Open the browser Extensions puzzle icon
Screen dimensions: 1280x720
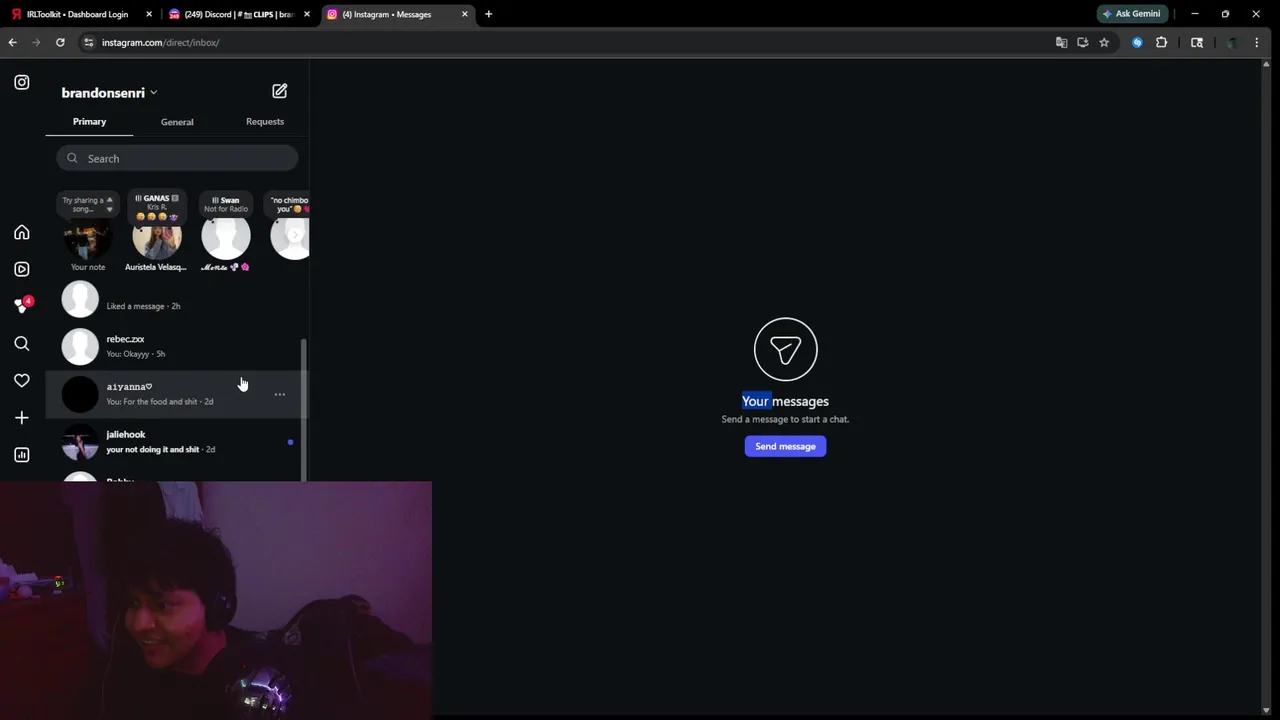[1161, 42]
